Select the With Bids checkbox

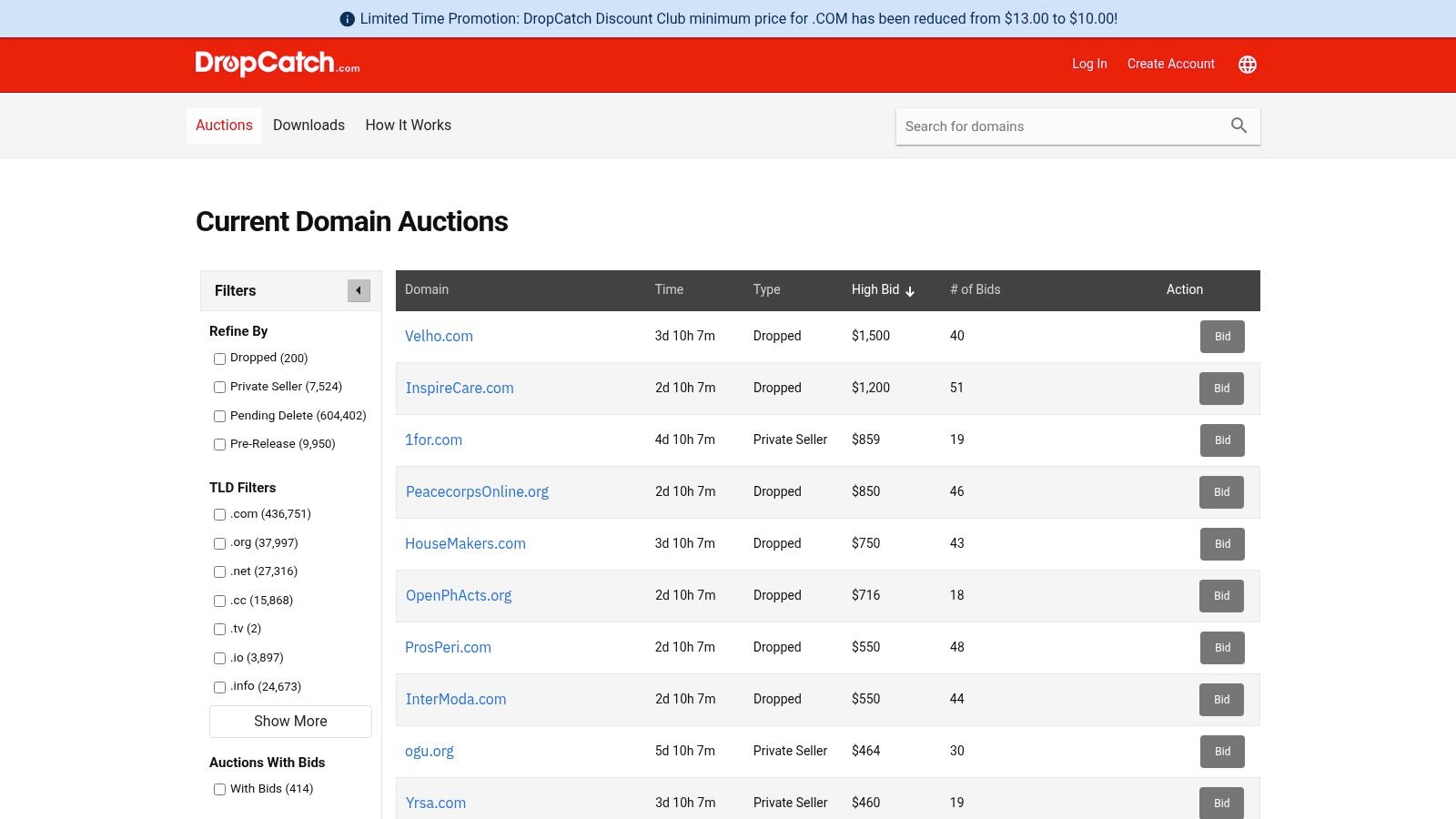point(219,789)
